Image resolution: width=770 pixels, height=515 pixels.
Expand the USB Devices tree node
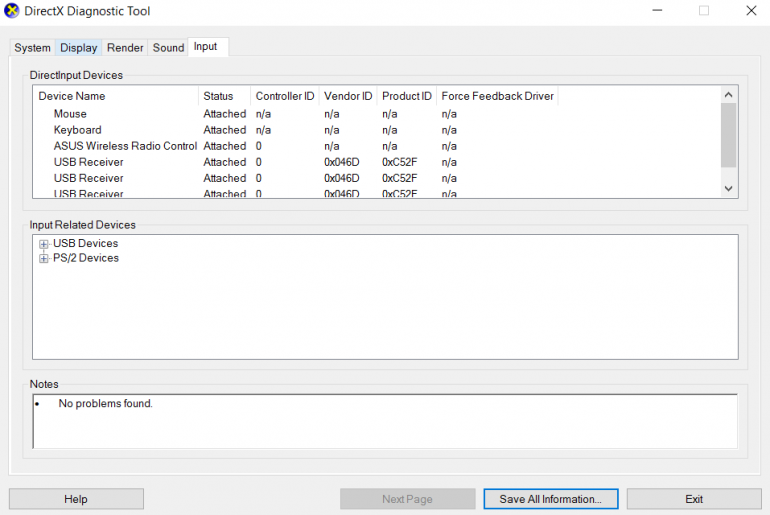click(x=44, y=244)
